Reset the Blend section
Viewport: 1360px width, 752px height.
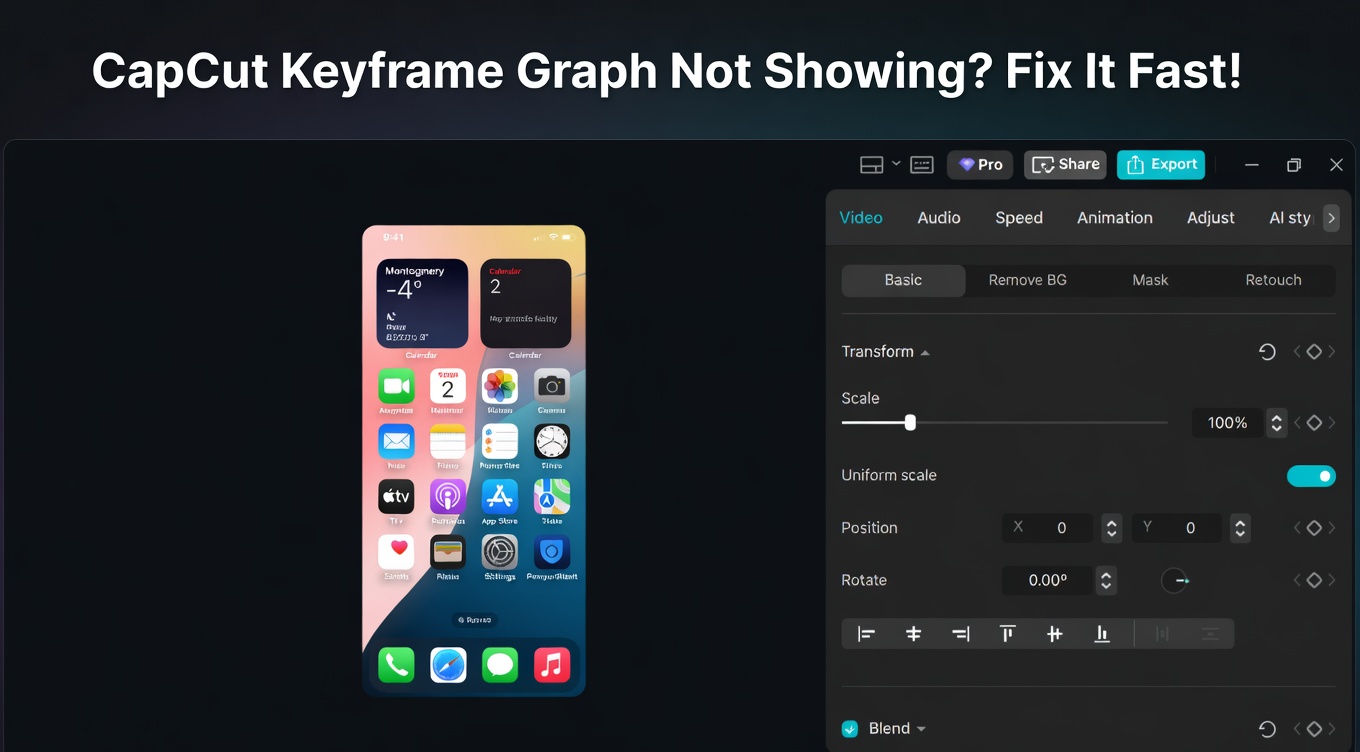[1267, 729]
